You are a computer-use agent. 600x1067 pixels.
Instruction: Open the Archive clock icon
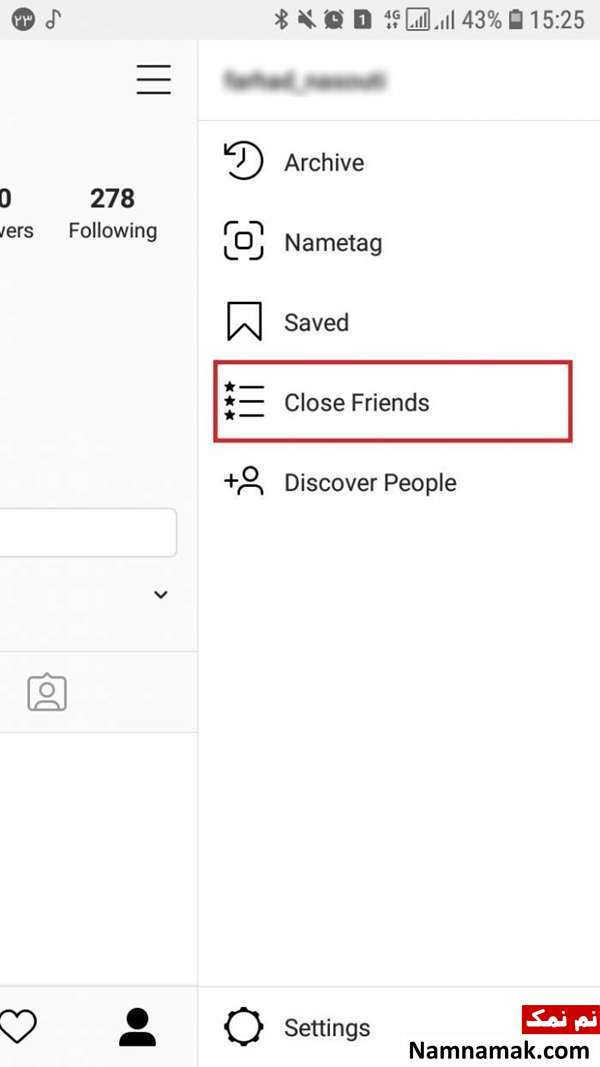click(244, 161)
